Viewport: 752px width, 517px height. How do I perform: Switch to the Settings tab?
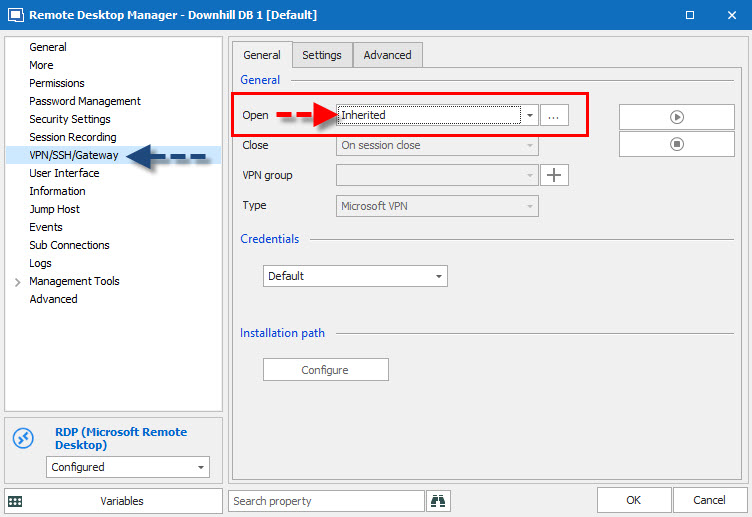[x=322, y=55]
